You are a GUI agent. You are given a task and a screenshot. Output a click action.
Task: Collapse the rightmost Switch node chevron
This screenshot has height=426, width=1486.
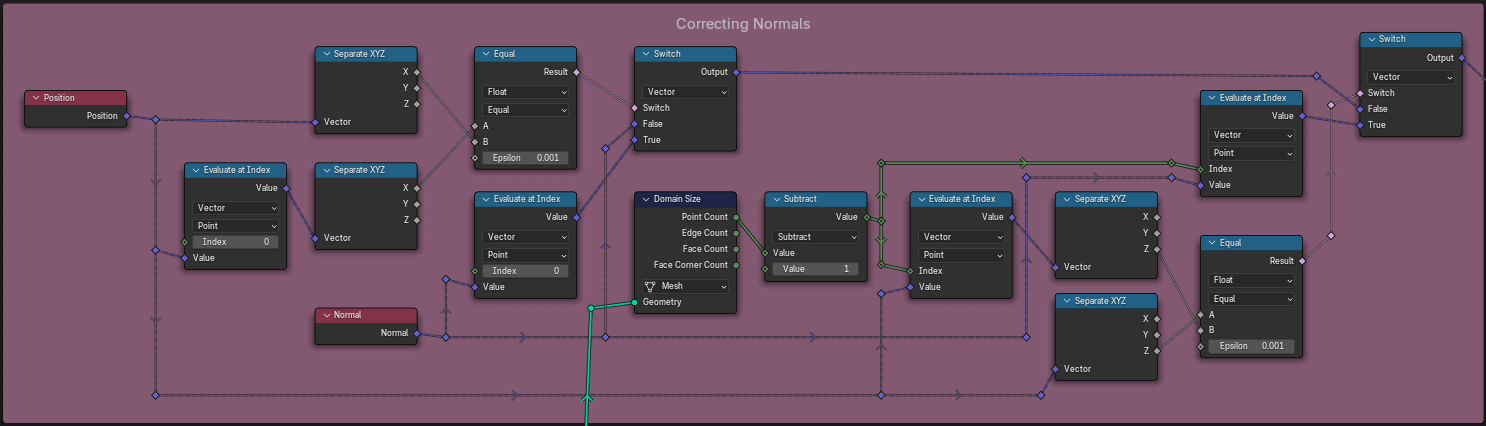pos(1372,39)
